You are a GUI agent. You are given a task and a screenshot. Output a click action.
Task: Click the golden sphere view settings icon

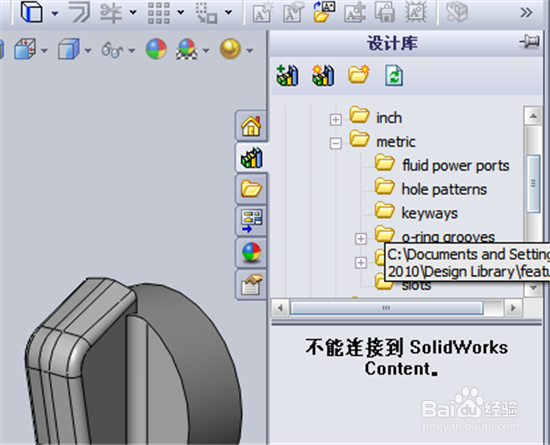[230, 49]
